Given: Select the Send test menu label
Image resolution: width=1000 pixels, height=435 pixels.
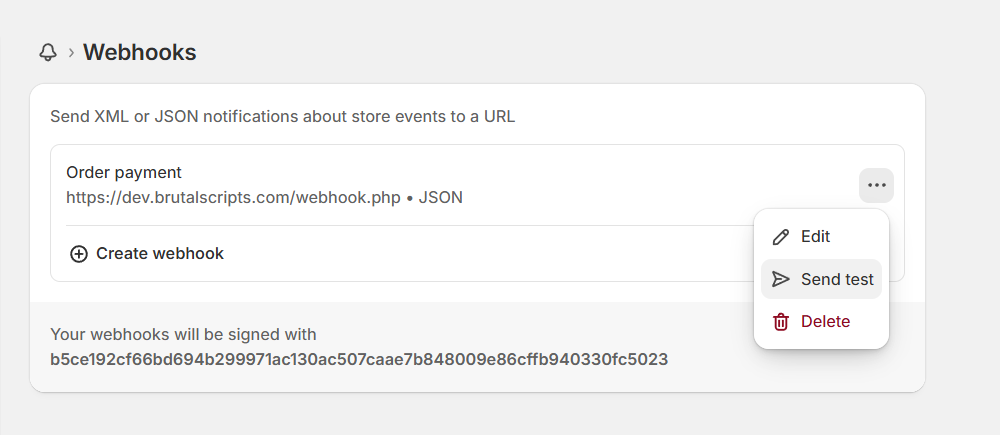Looking at the screenshot, I should click(x=837, y=279).
